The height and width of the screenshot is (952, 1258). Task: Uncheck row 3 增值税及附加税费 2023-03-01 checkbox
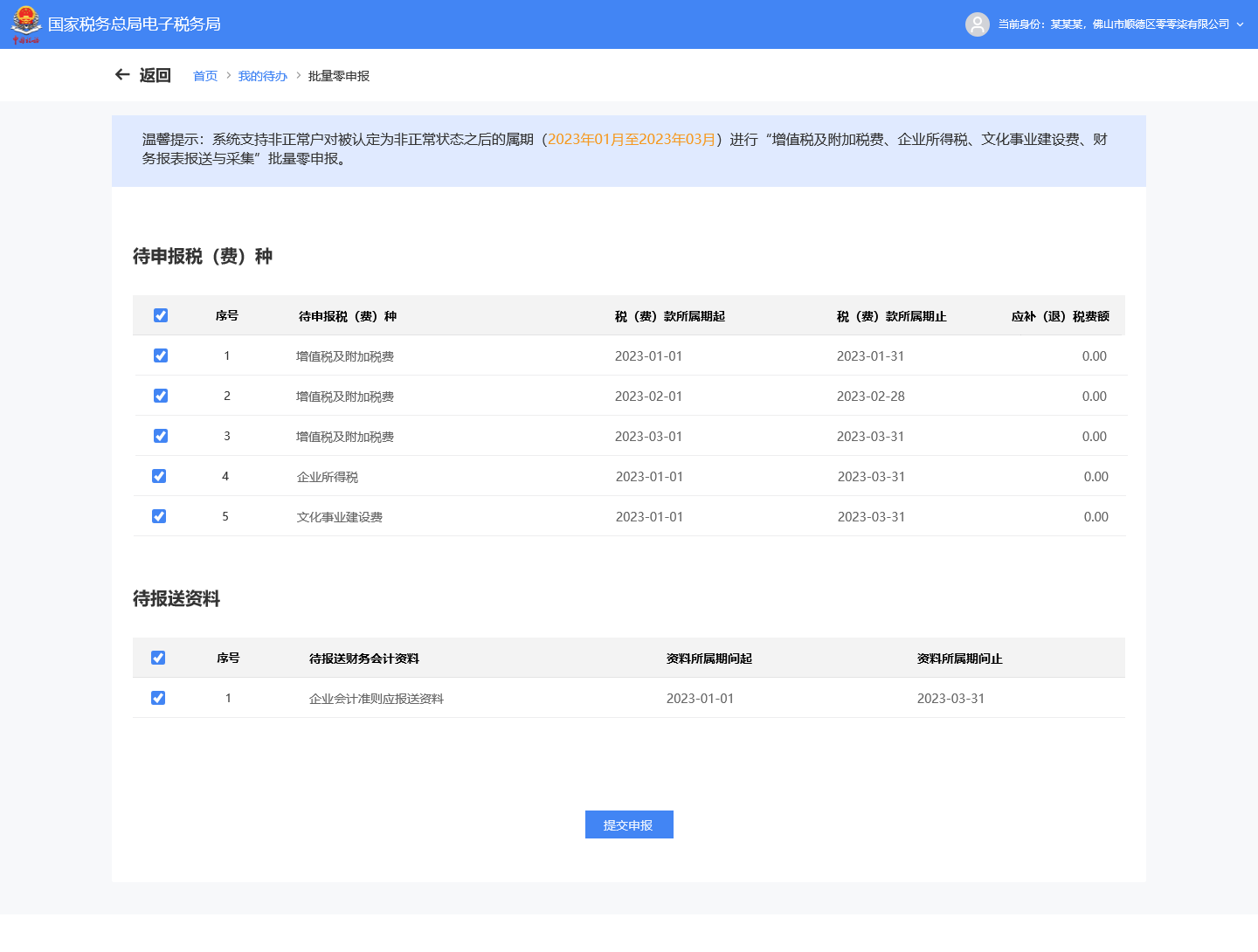point(161,436)
